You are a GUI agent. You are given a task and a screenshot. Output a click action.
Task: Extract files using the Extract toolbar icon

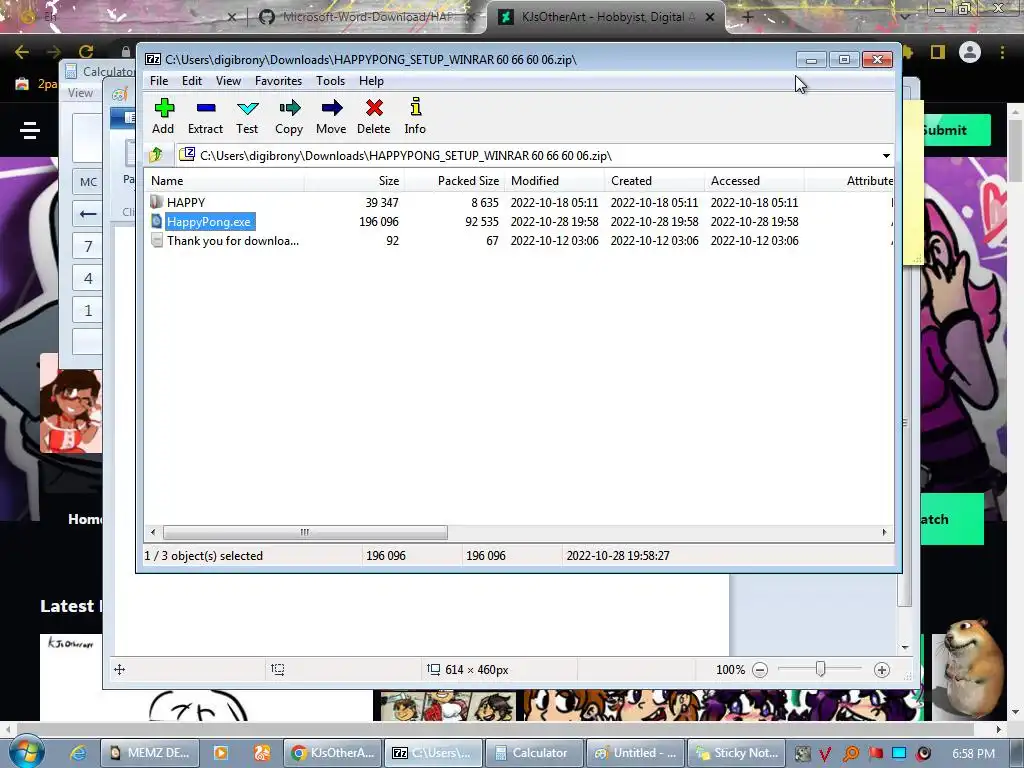(205, 117)
